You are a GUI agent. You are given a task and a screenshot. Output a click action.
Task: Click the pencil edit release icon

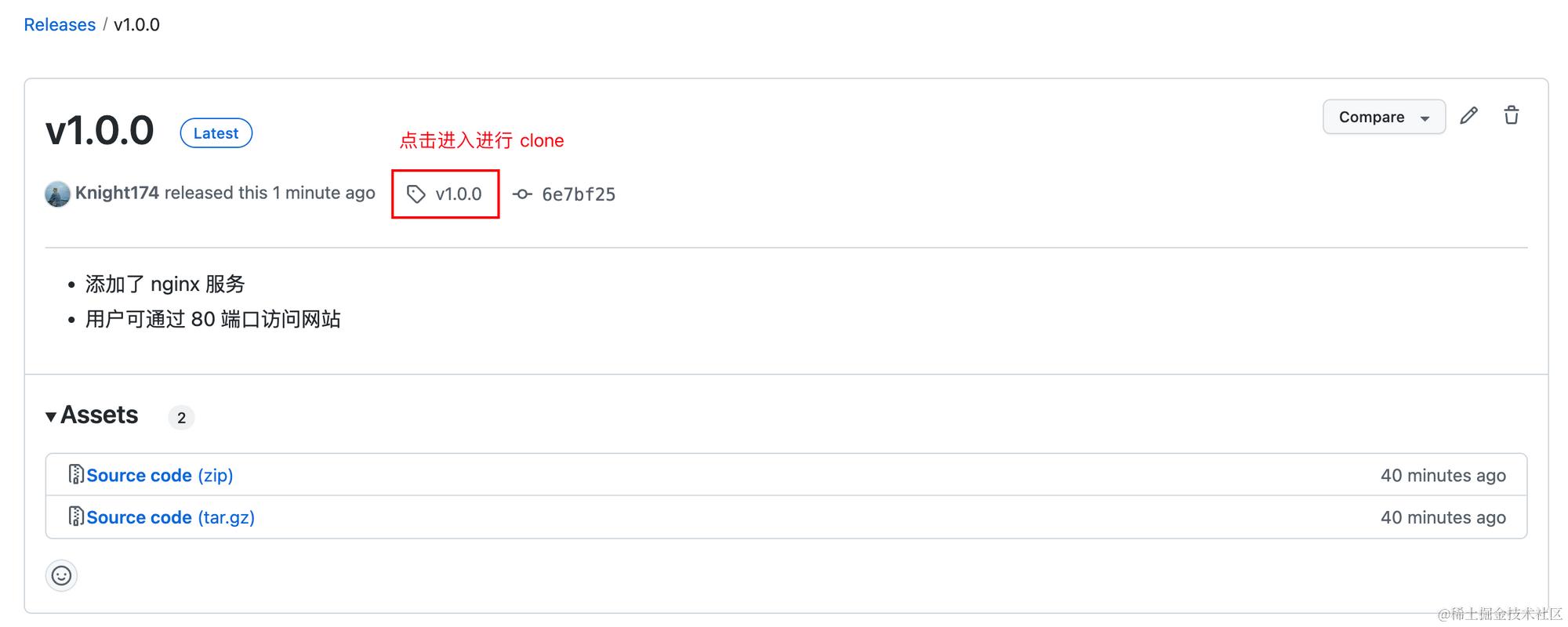click(1468, 116)
